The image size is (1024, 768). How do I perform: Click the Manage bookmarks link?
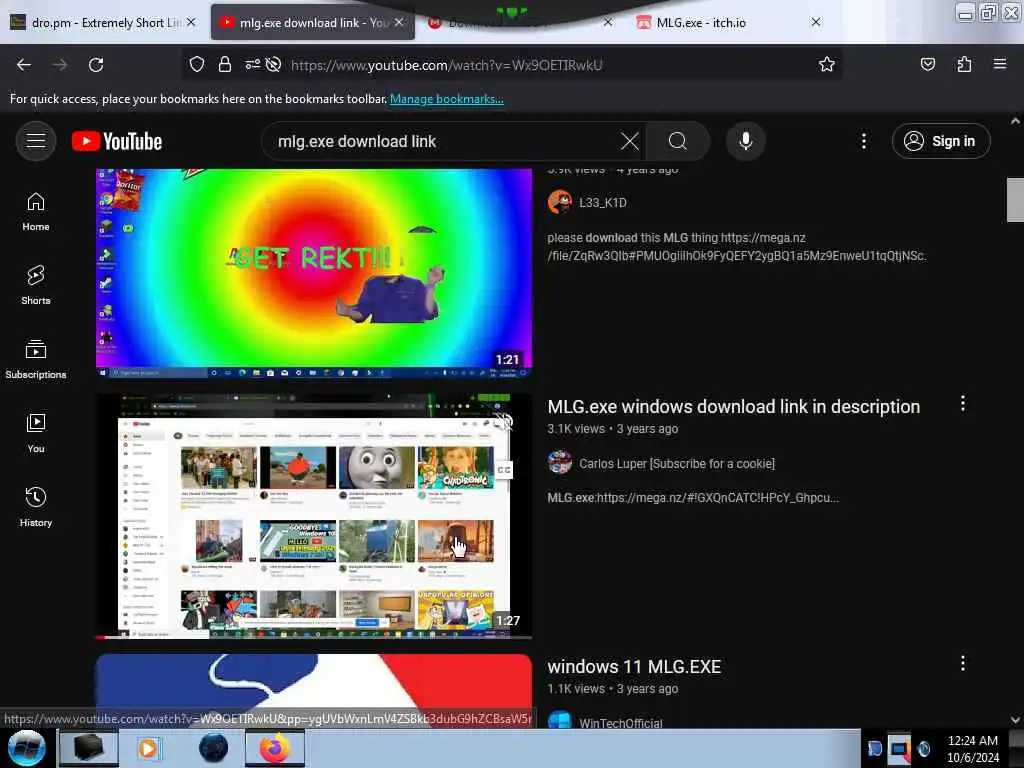pyautogui.click(x=447, y=99)
